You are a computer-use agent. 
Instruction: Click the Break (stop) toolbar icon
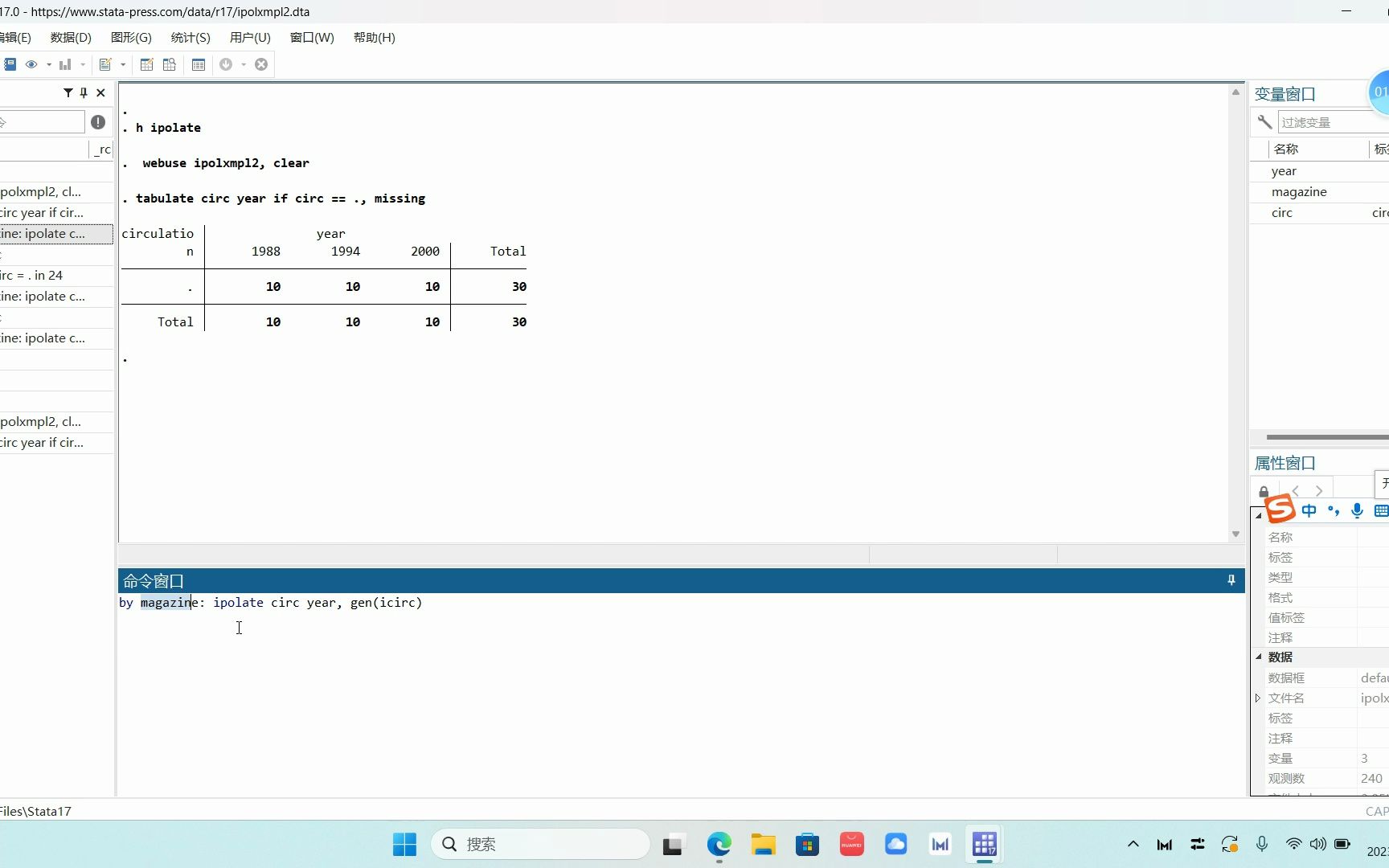tap(261, 64)
